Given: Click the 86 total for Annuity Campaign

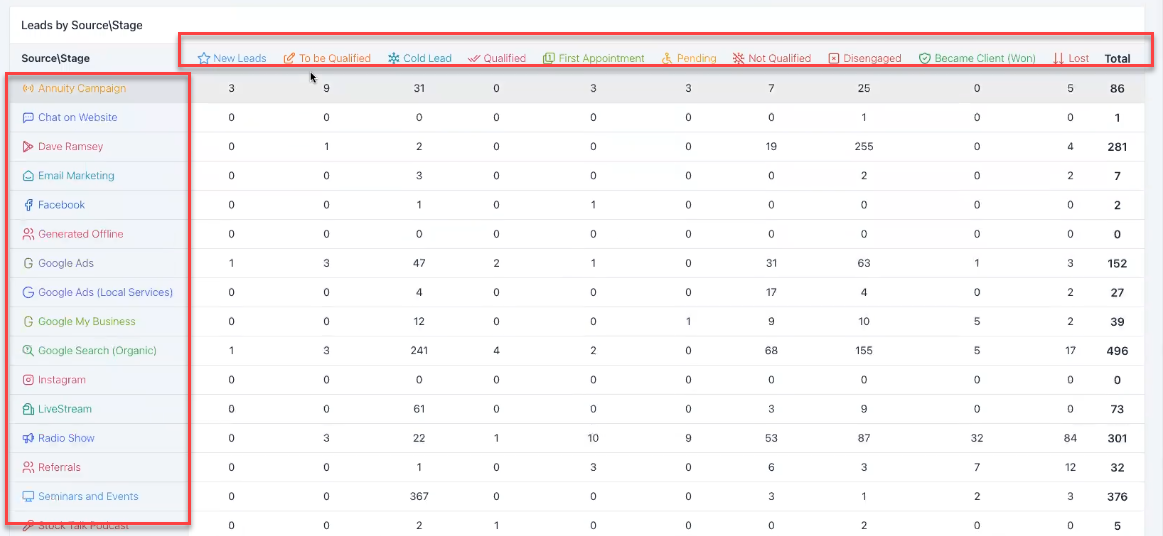Looking at the screenshot, I should pos(1117,89).
